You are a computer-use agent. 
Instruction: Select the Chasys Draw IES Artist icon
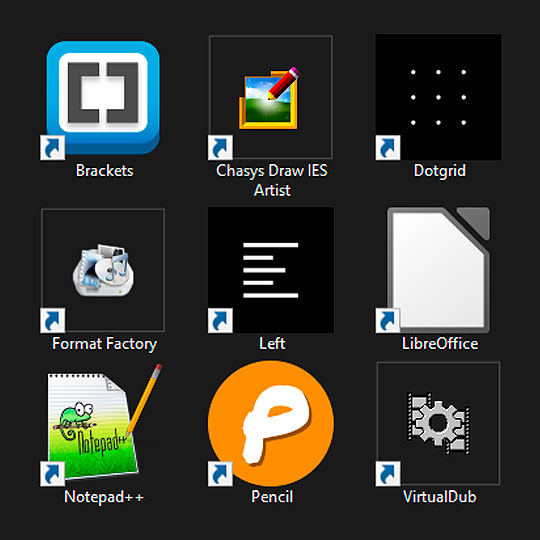[270, 98]
